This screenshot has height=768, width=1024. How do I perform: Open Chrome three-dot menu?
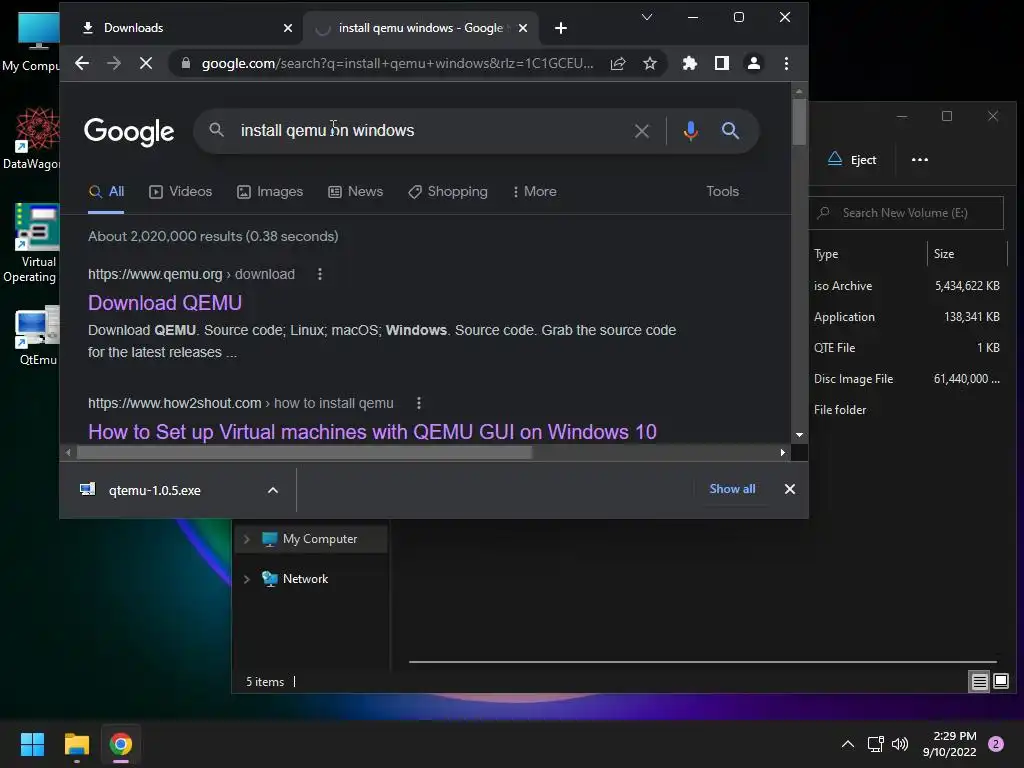tap(786, 63)
